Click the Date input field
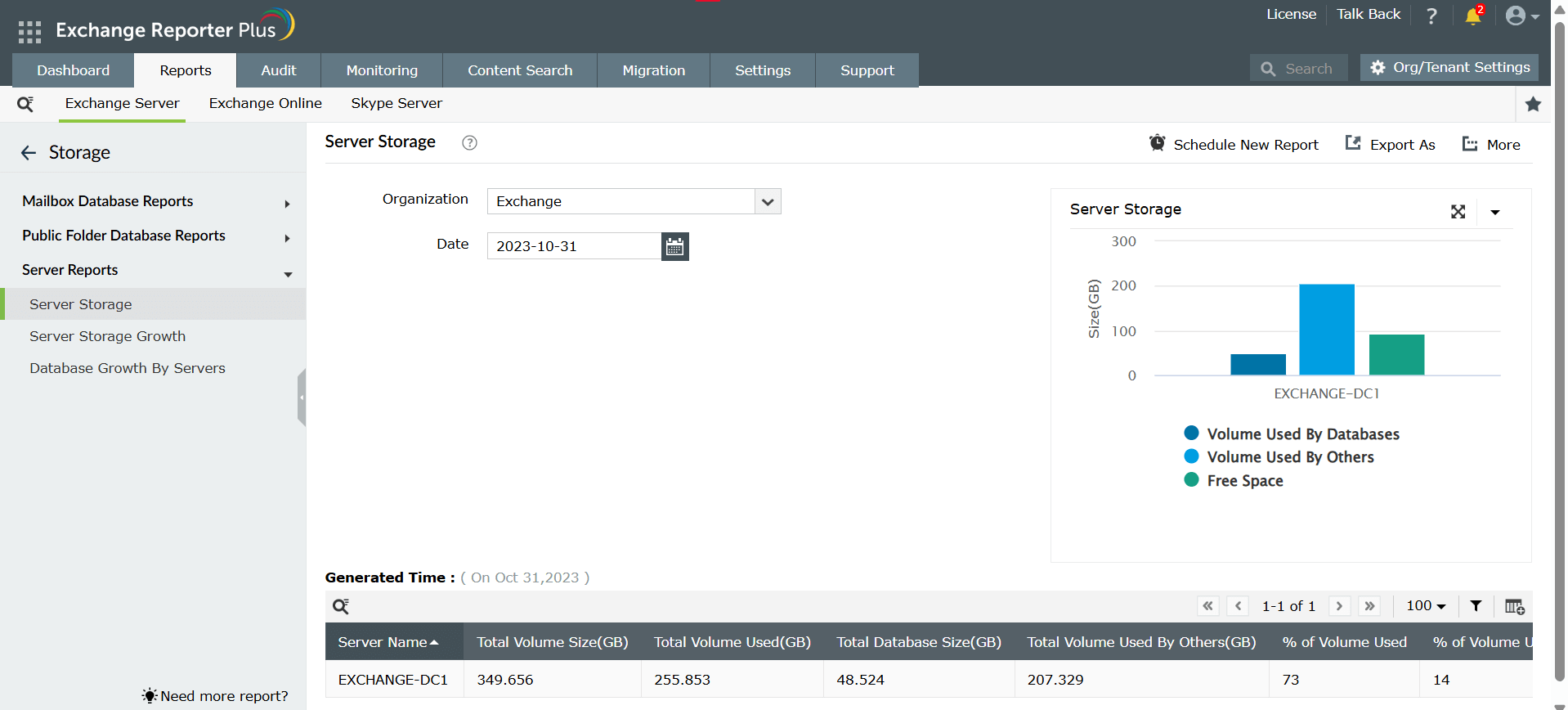Image resolution: width=1568 pixels, height=710 pixels. [574, 246]
